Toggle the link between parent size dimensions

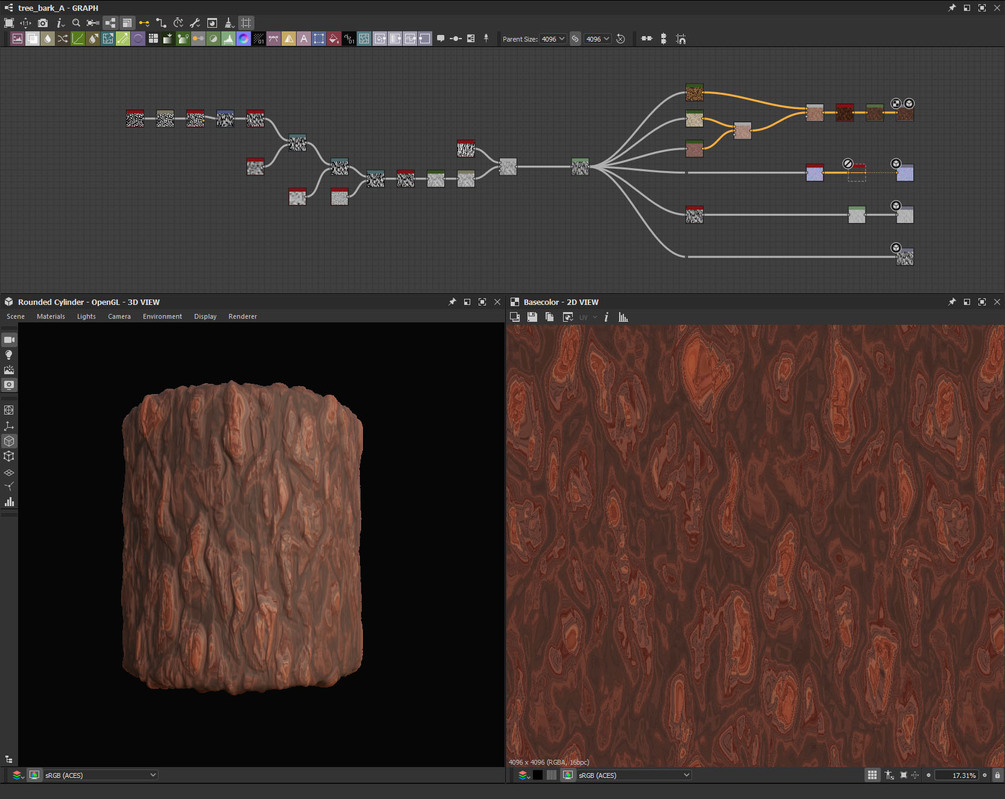[575, 39]
